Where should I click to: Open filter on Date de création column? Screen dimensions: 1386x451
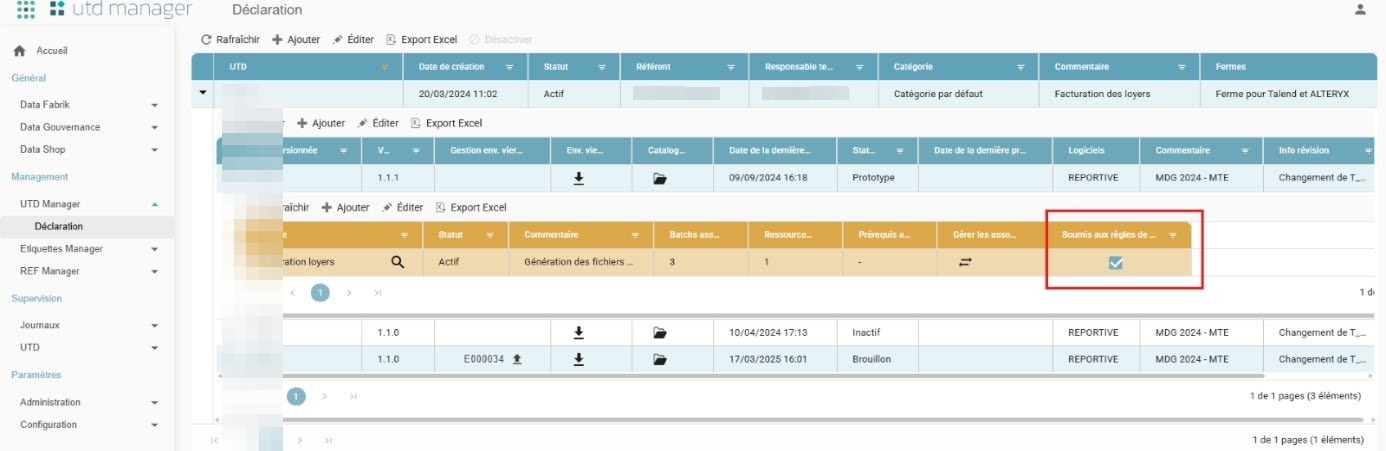coord(509,67)
